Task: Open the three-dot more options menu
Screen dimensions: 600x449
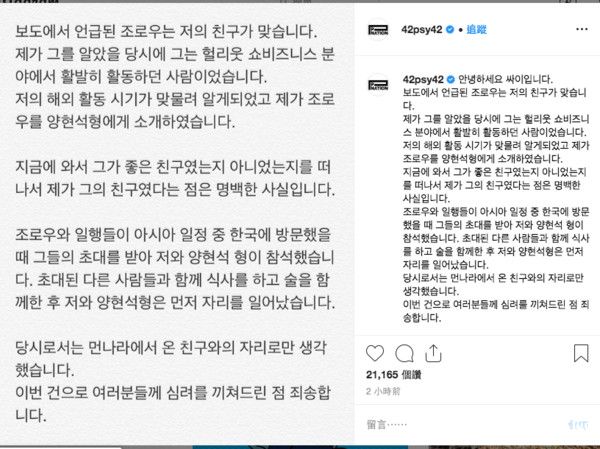Action: point(582,29)
